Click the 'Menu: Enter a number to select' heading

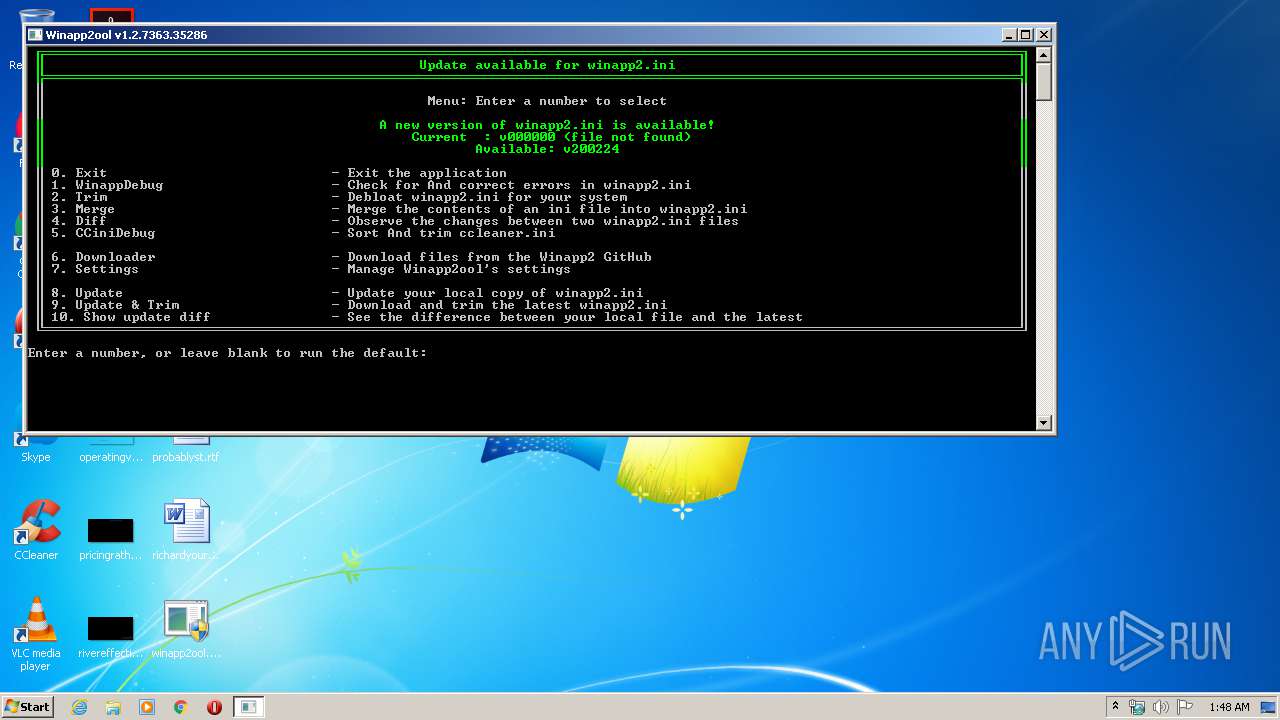coord(547,101)
